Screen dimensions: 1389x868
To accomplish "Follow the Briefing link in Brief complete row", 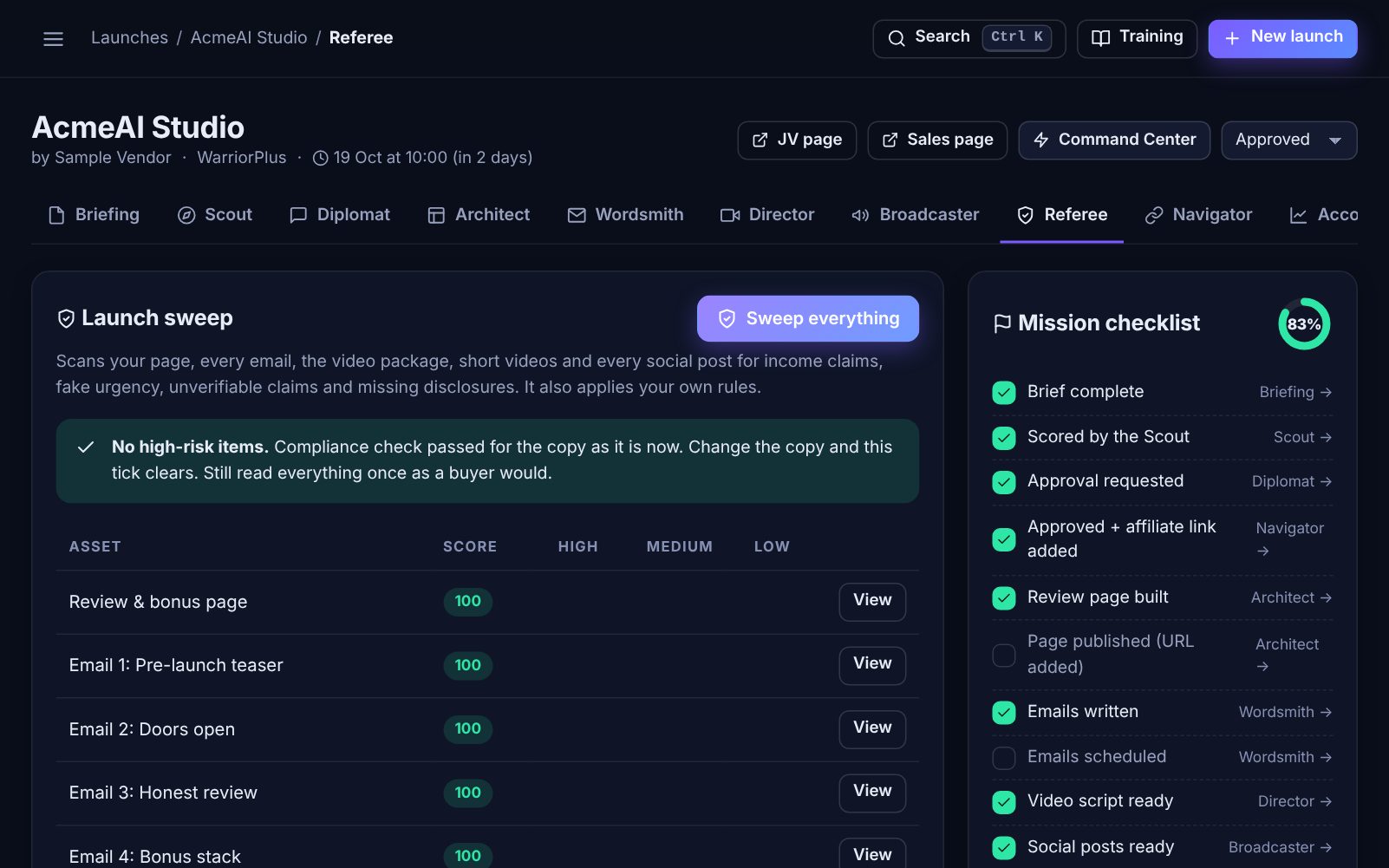I will [x=1295, y=393].
